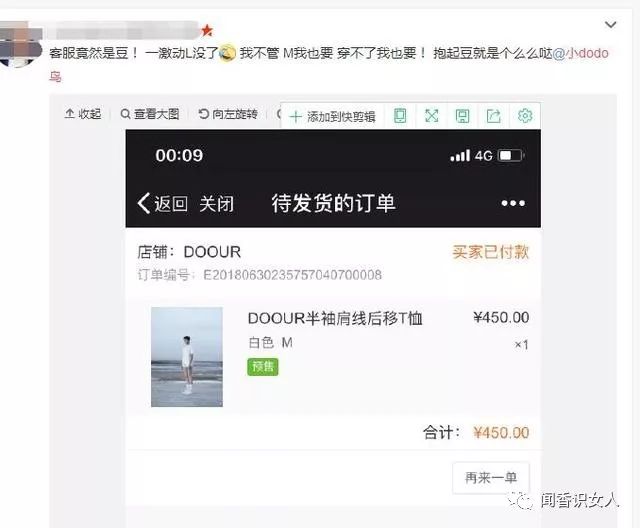
Task: Click the laughing emoji in the post
Action: [227, 53]
